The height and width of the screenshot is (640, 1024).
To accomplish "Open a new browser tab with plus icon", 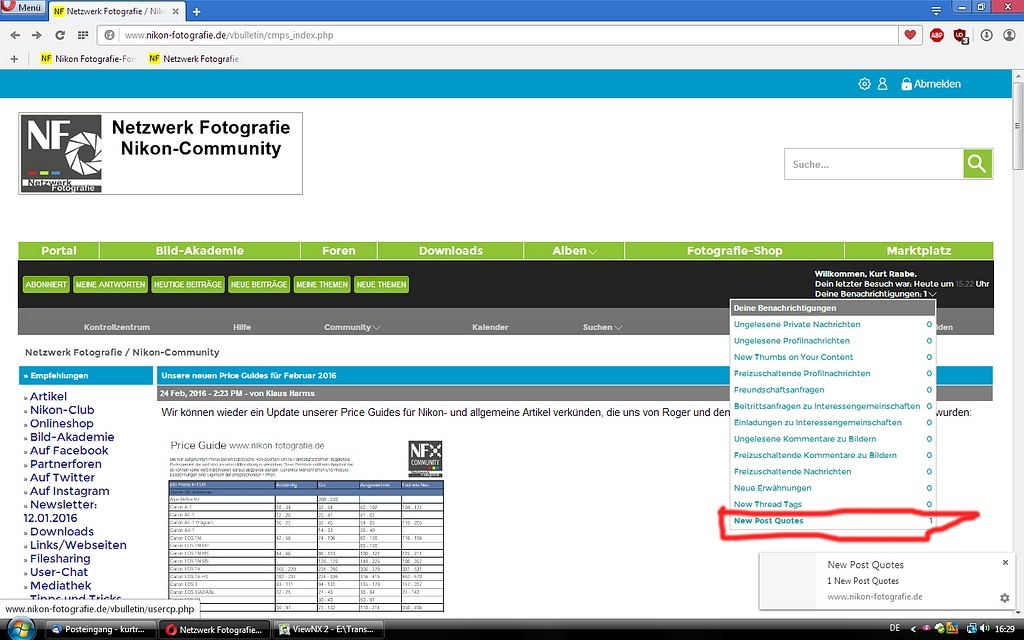I will pos(197,12).
